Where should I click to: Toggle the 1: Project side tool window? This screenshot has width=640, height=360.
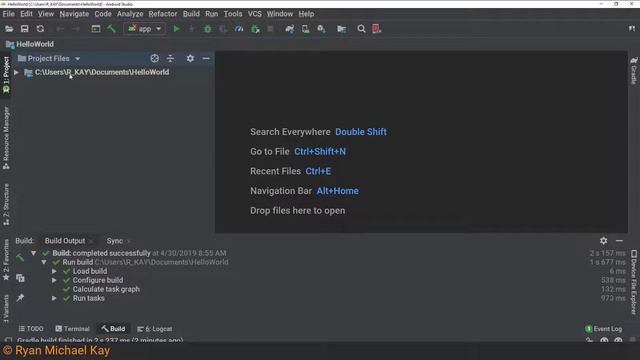[x=6, y=74]
